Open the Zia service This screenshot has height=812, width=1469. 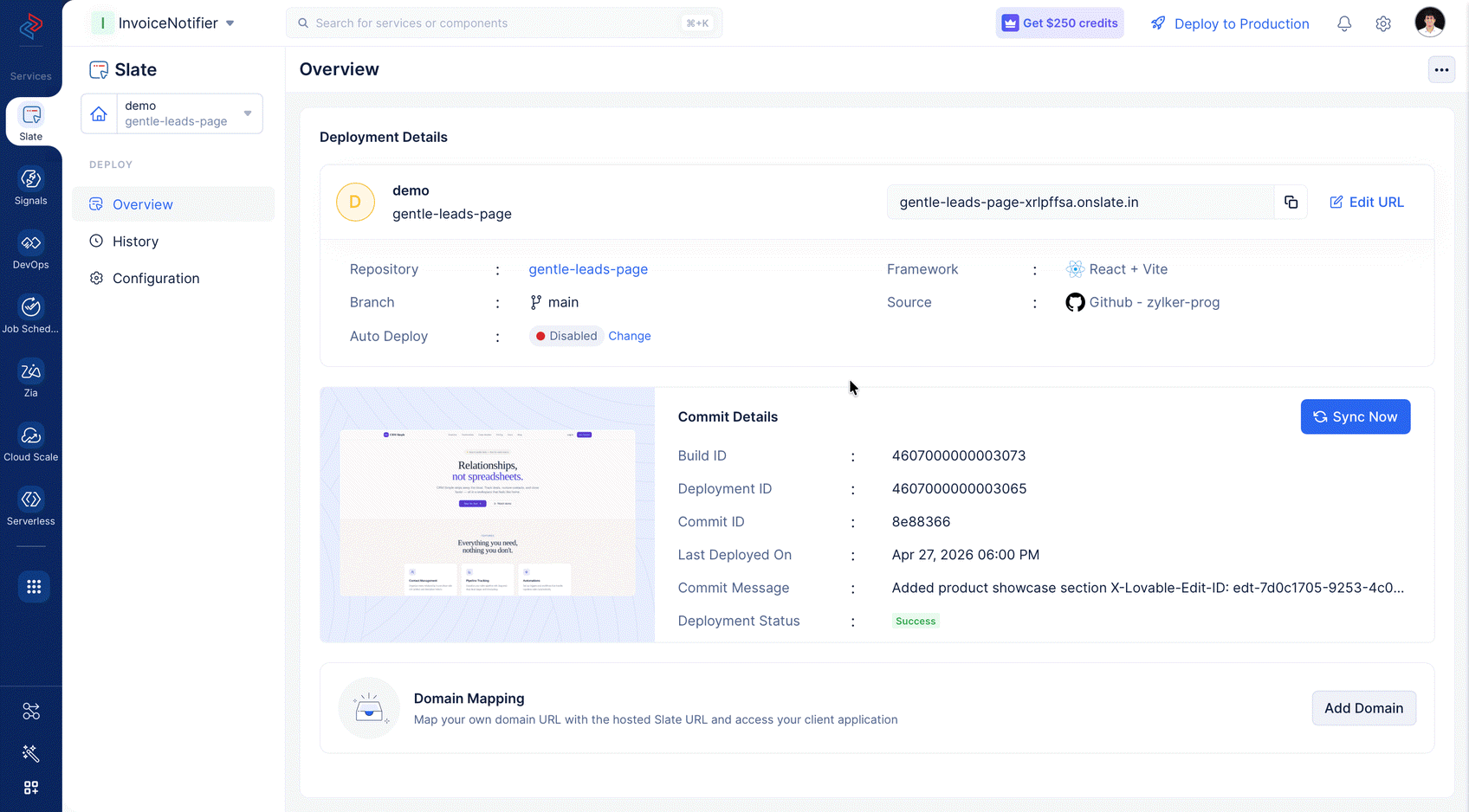[31, 379]
